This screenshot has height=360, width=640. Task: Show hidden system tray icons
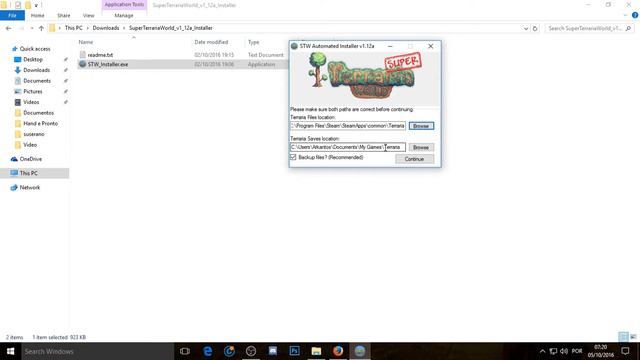(x=542, y=351)
